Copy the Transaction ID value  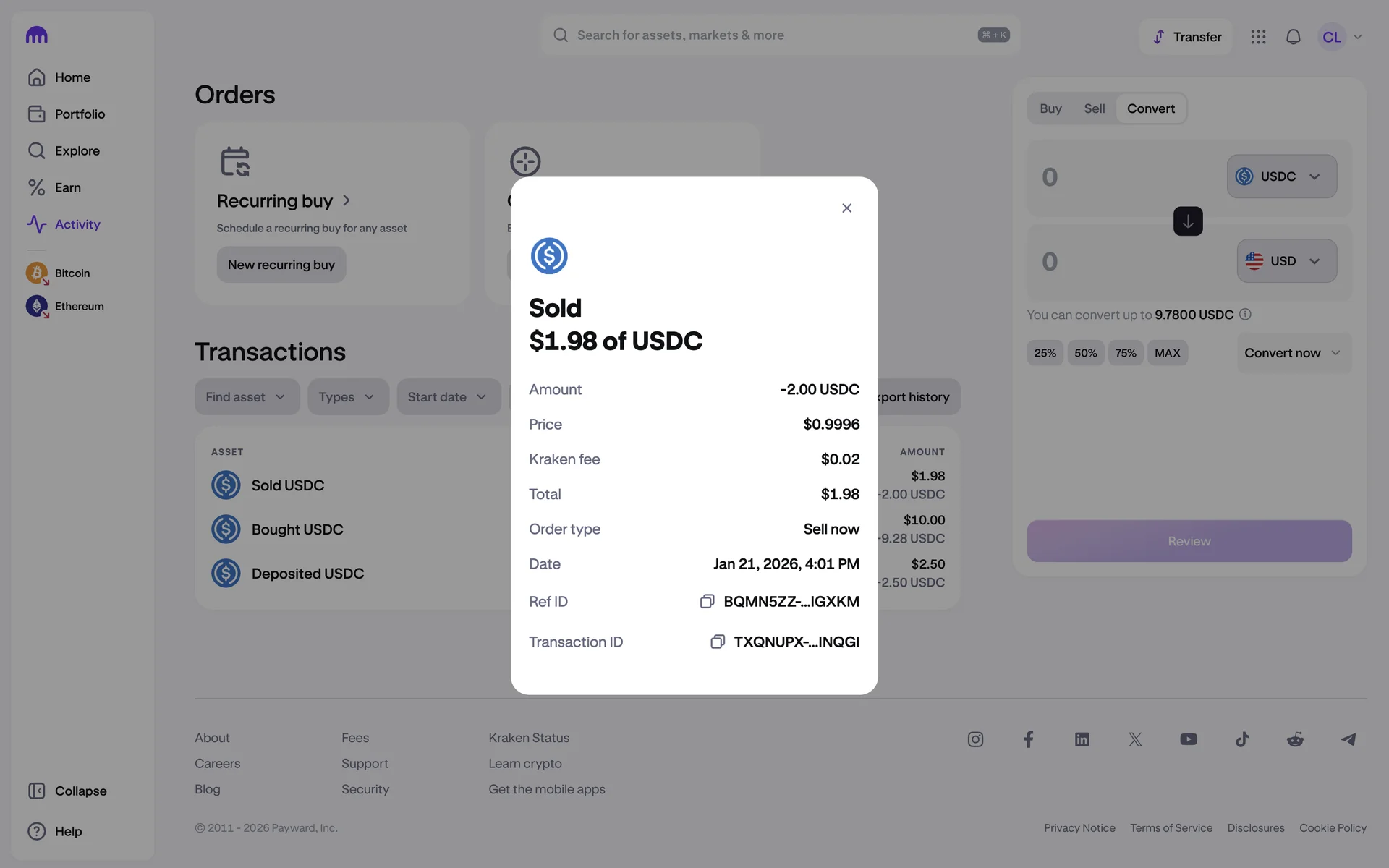(717, 642)
